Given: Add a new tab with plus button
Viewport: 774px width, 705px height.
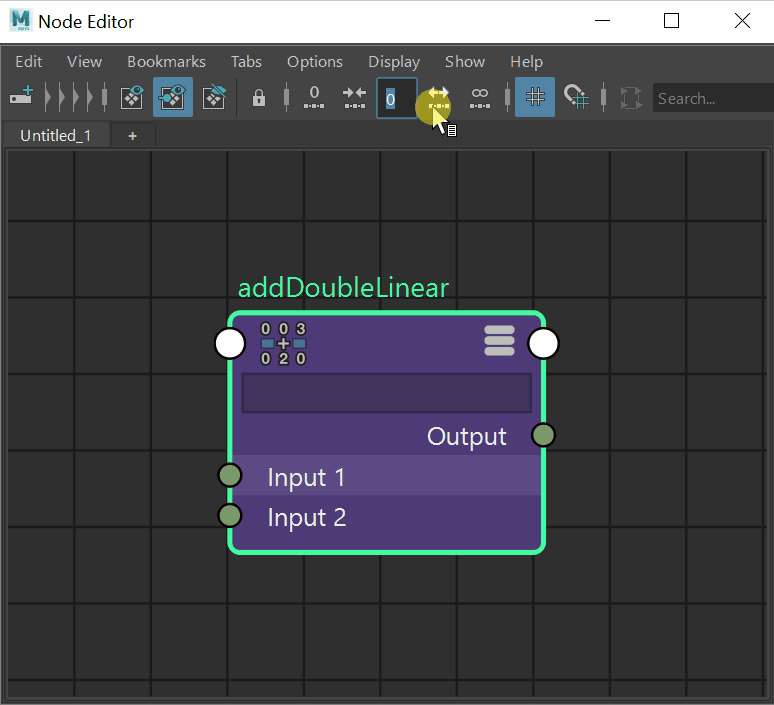Looking at the screenshot, I should pyautogui.click(x=132, y=135).
